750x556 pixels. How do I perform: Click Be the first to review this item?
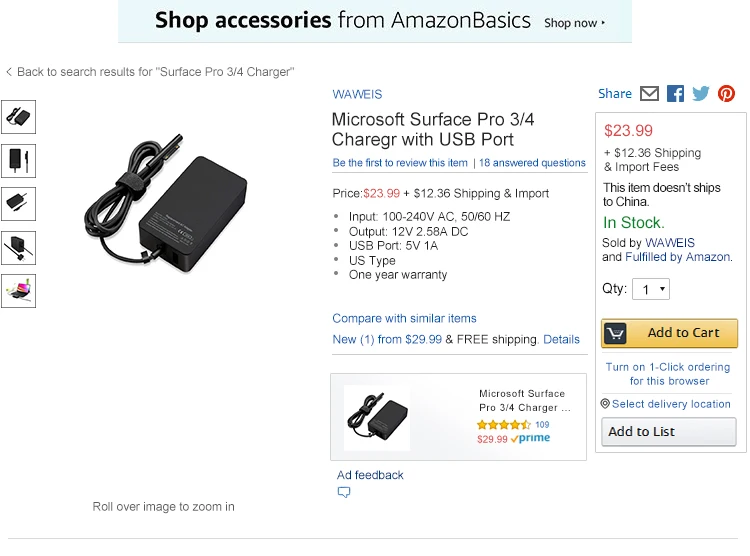click(400, 163)
